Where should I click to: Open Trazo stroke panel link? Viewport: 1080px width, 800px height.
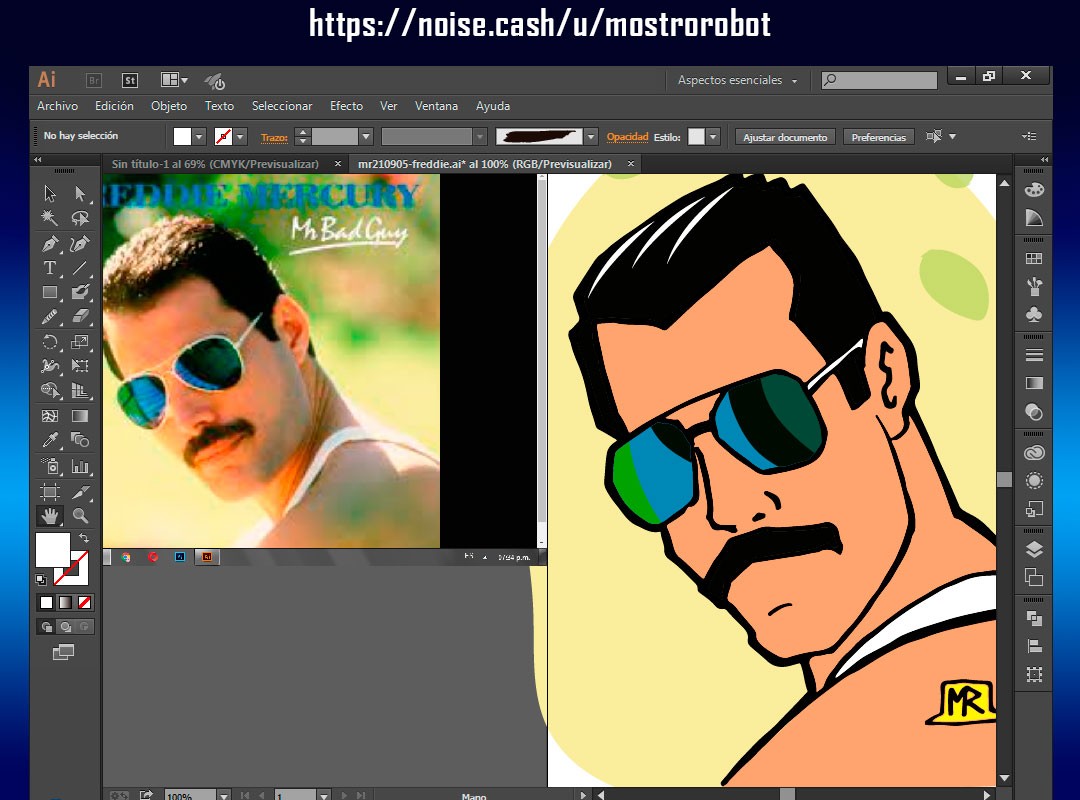(x=274, y=137)
